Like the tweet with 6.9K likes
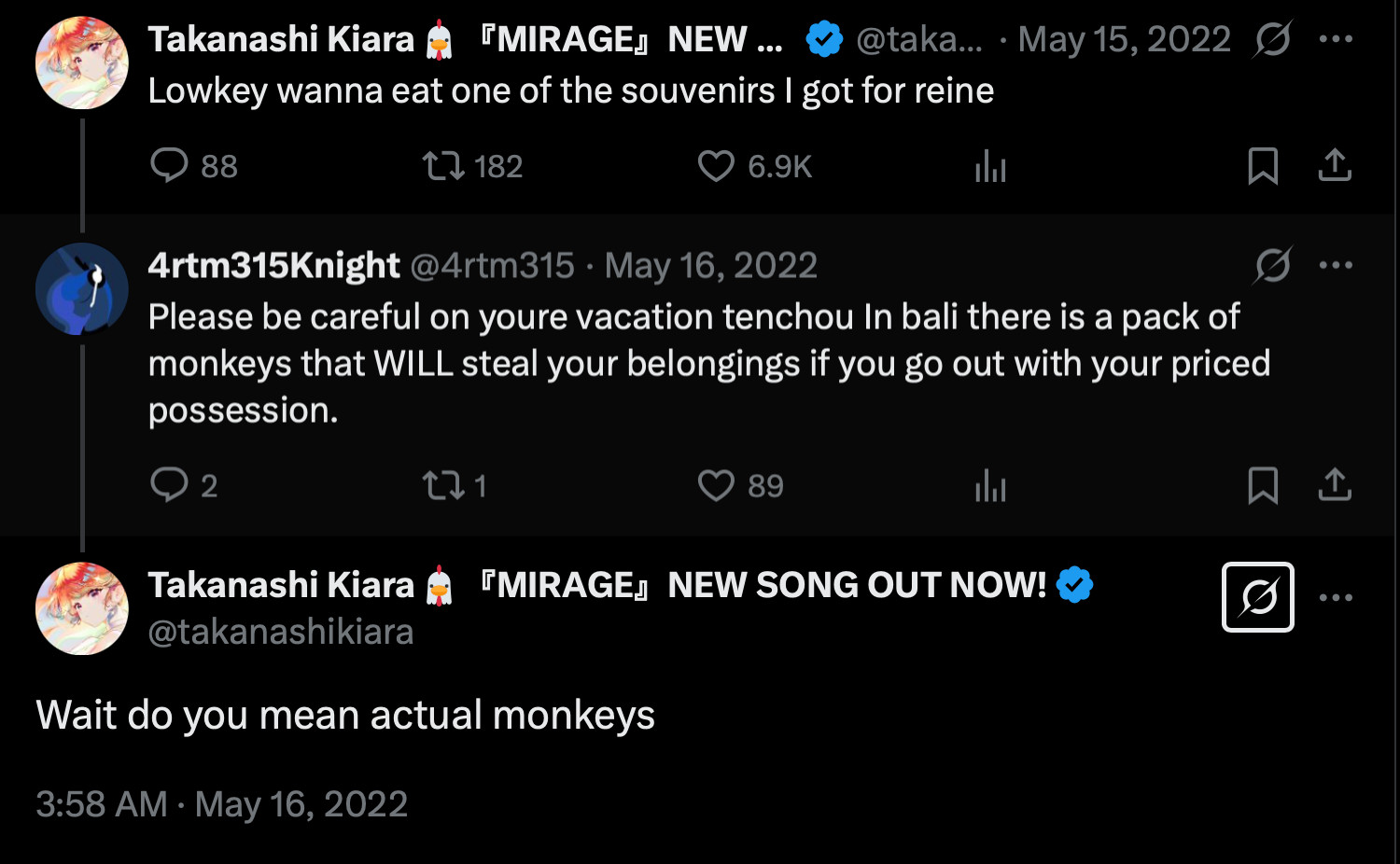 point(716,166)
